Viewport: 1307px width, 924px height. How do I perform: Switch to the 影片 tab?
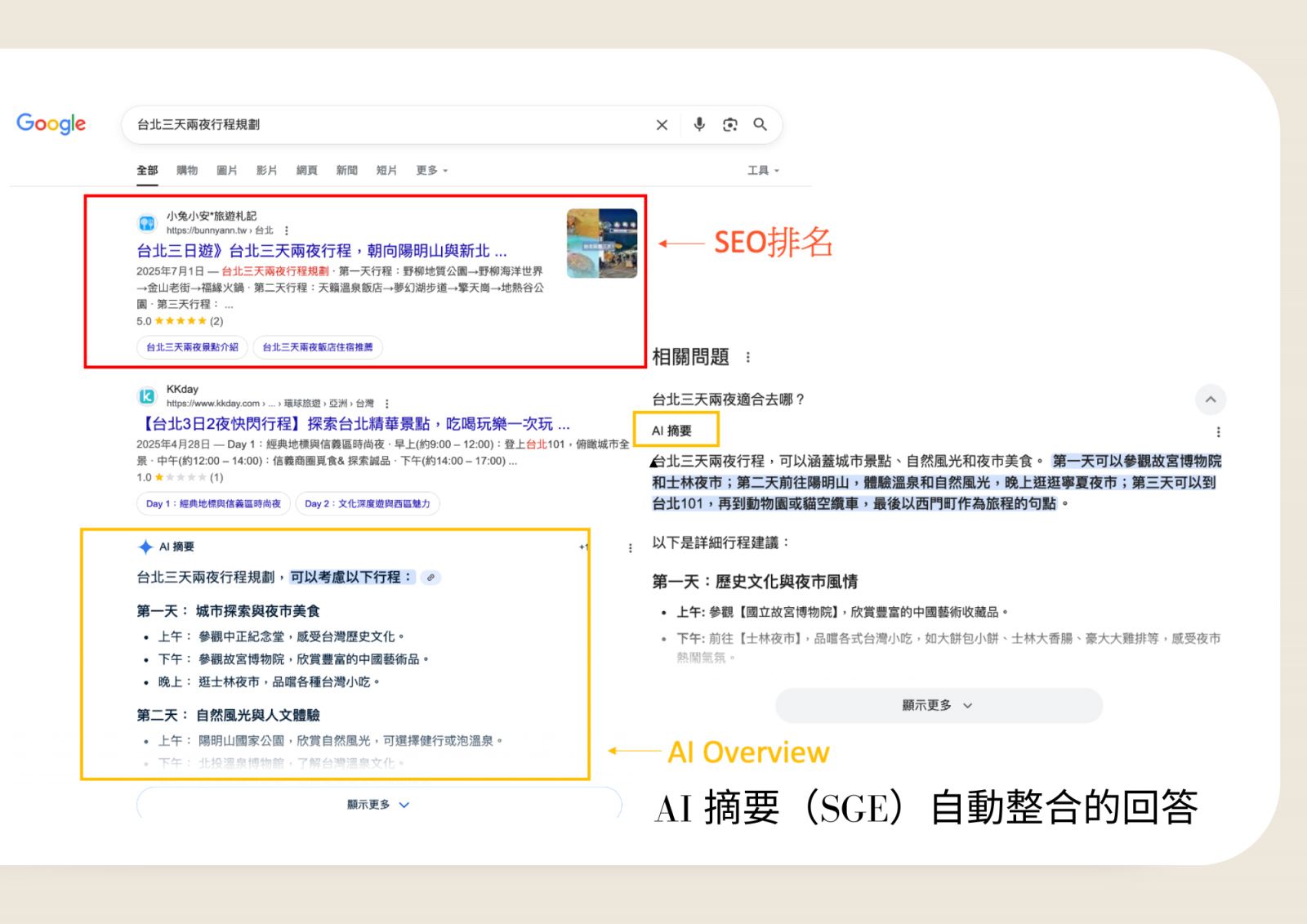(266, 171)
